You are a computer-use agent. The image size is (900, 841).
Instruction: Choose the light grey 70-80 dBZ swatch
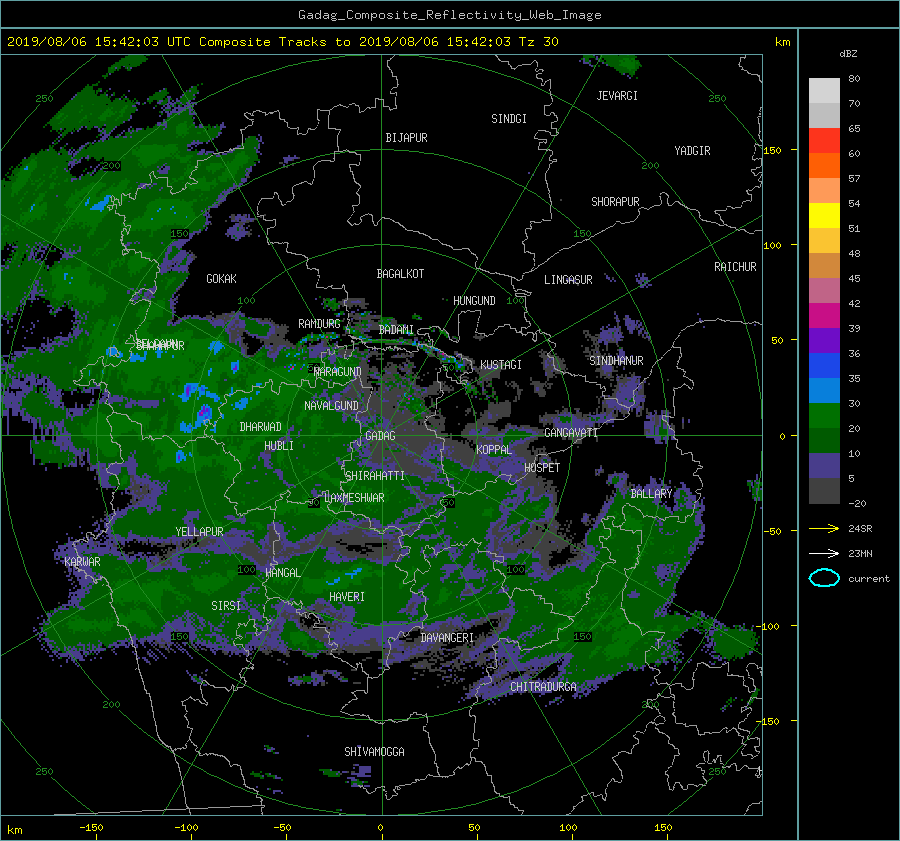824,90
